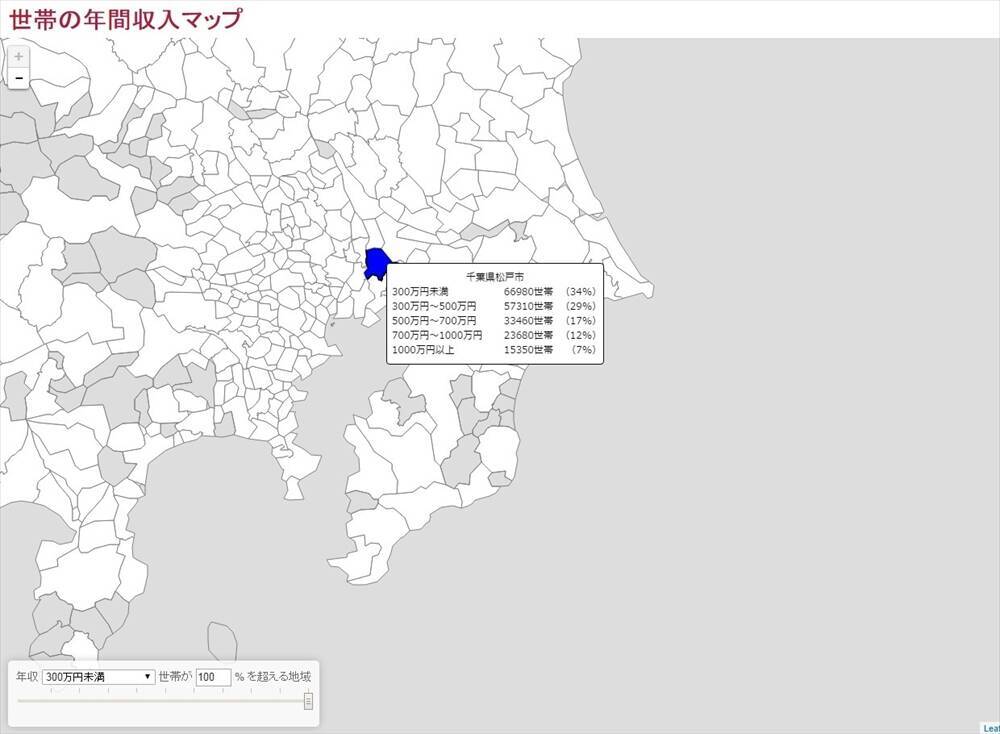Image resolution: width=1000 pixels, height=734 pixels.
Task: Click the slider handle at the right end
Action: (x=308, y=701)
